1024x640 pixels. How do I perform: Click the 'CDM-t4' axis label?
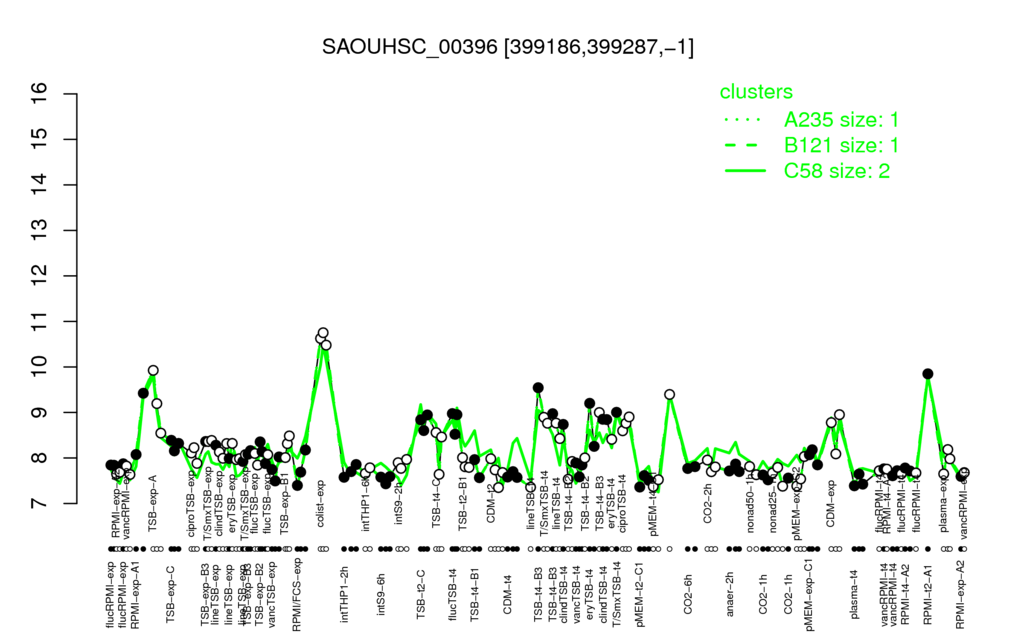tap(507, 594)
